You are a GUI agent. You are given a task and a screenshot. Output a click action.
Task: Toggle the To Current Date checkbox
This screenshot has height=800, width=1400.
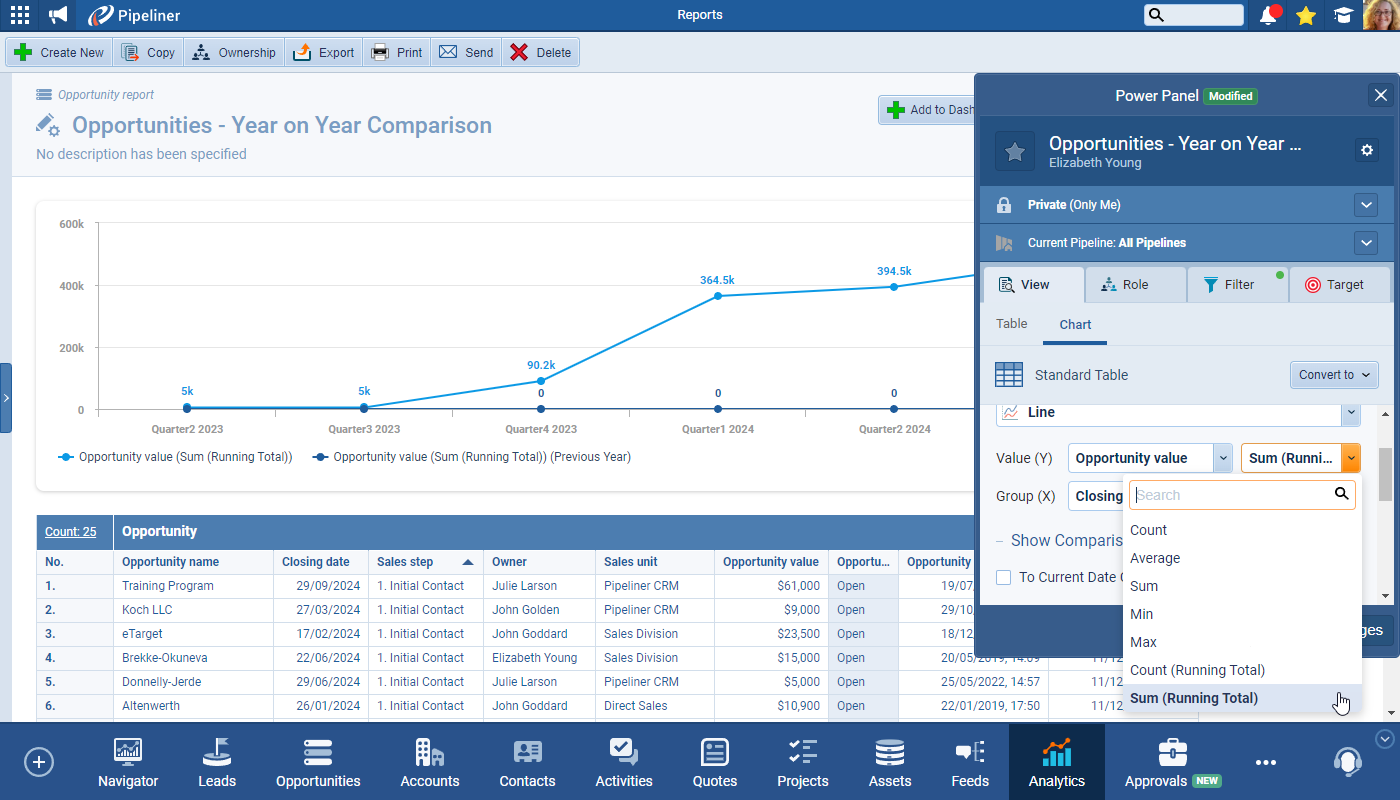[x=1004, y=577]
